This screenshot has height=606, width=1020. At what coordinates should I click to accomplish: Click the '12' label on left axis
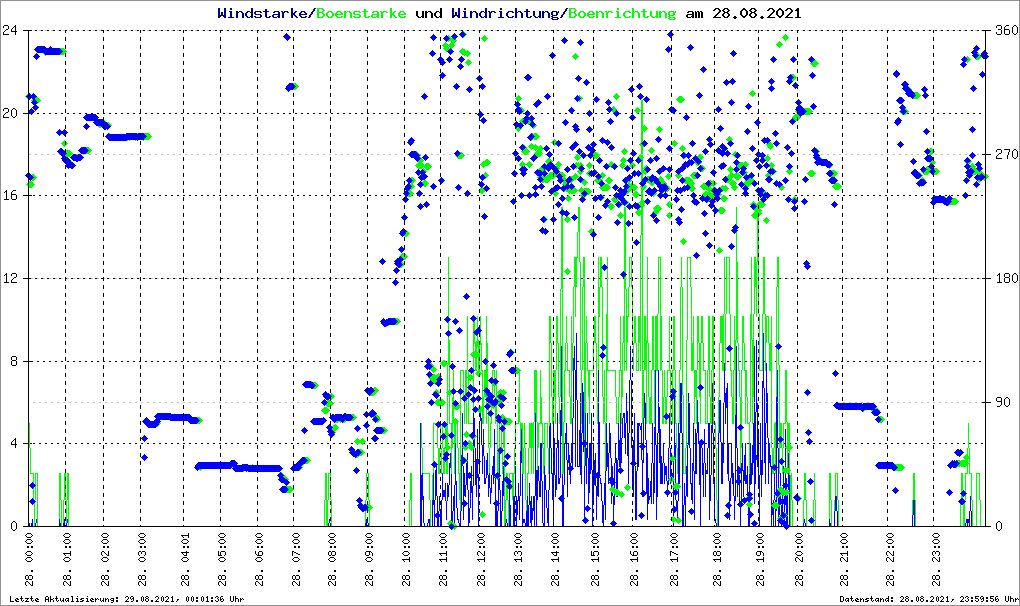[14, 278]
